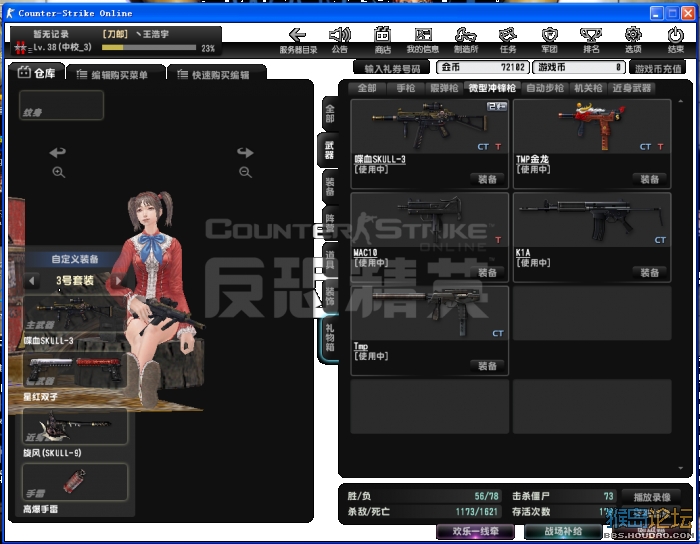The image size is (700, 544).
Task: Click the primary weapon loadout slot
Action: [x=74, y=315]
